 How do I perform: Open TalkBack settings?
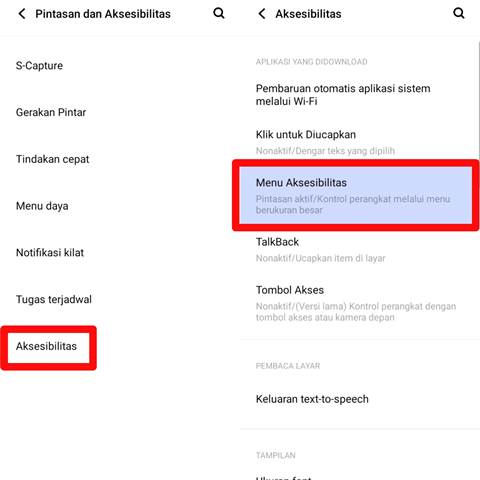coord(359,249)
